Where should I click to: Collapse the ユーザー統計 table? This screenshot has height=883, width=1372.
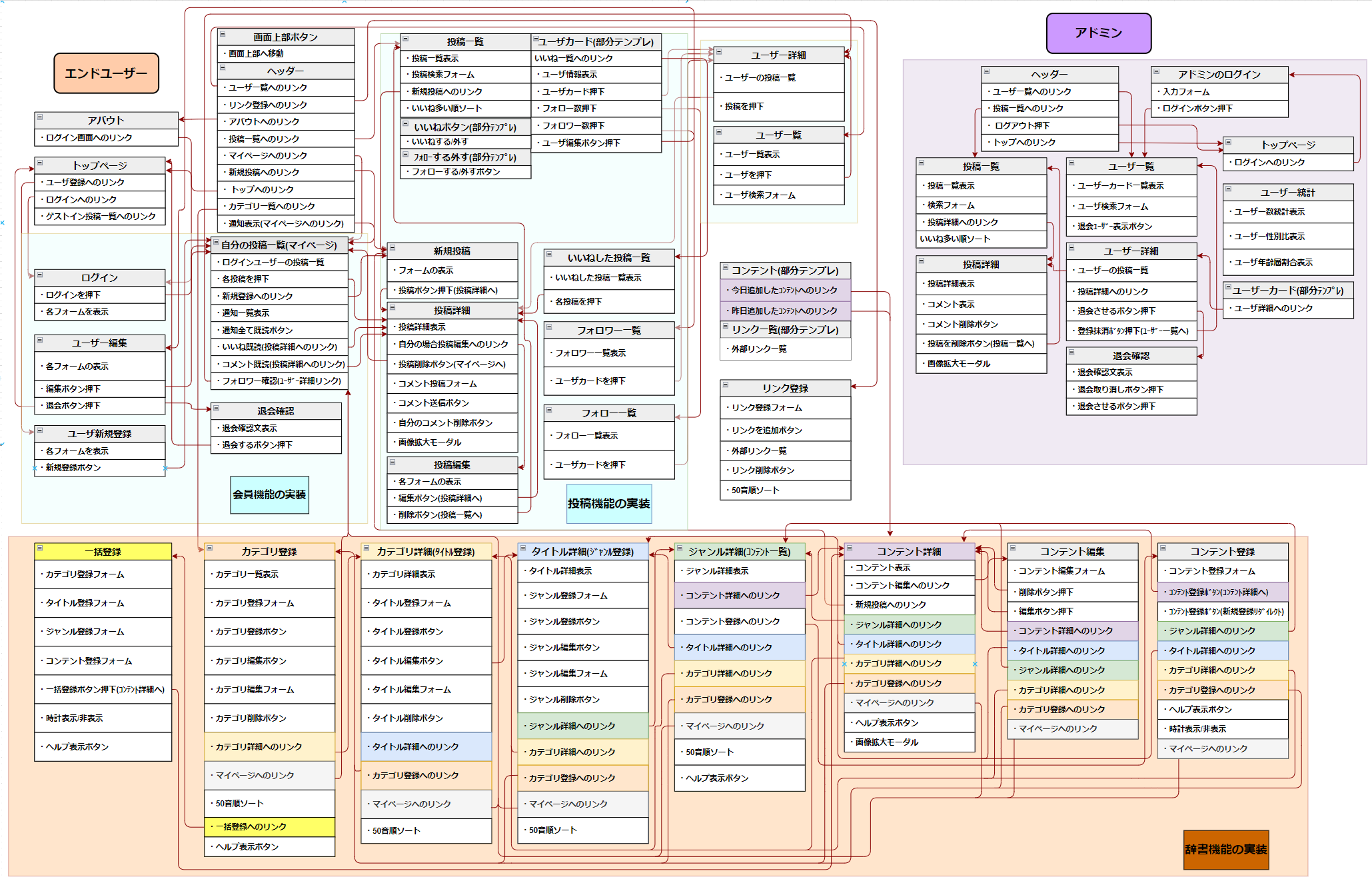click(1228, 189)
